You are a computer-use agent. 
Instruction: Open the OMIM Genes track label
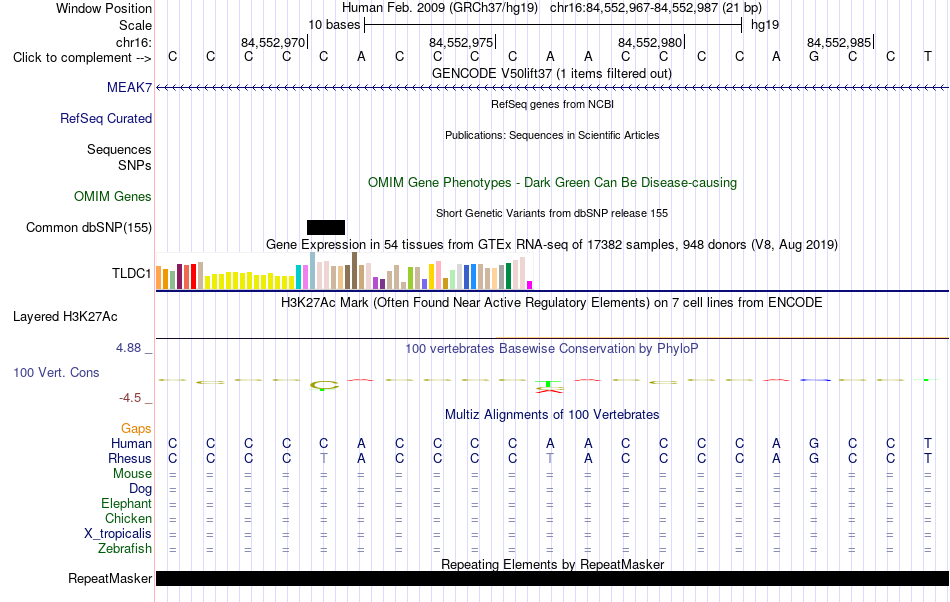(113, 197)
